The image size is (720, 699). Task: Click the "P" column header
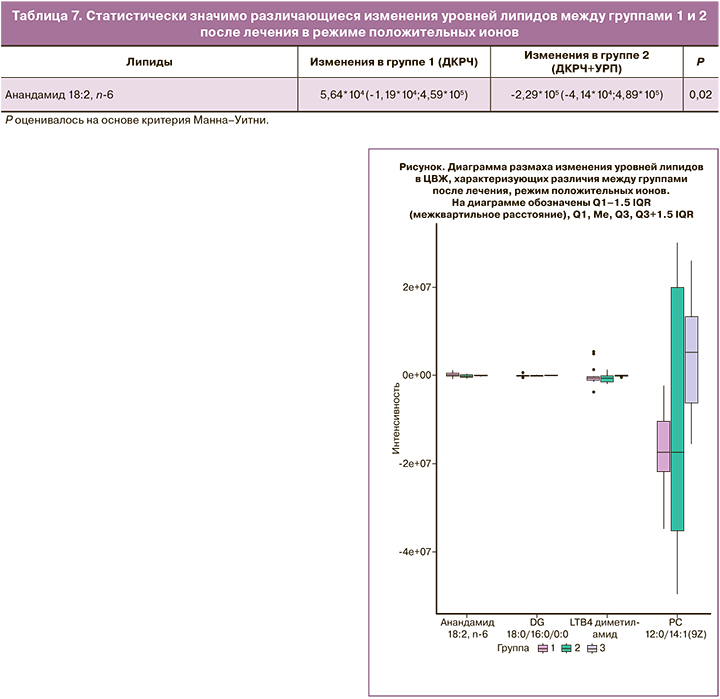pyautogui.click(x=699, y=62)
